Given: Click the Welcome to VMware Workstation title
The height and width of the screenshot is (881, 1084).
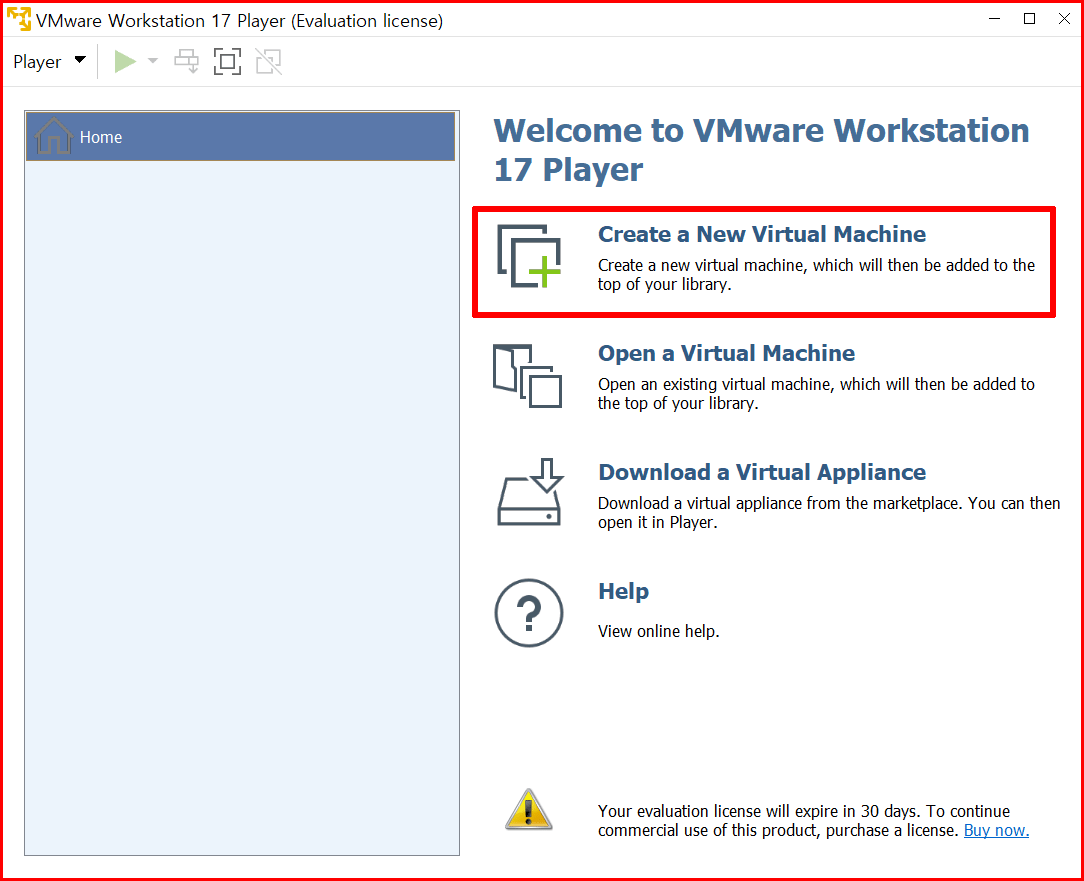Looking at the screenshot, I should click(x=761, y=150).
